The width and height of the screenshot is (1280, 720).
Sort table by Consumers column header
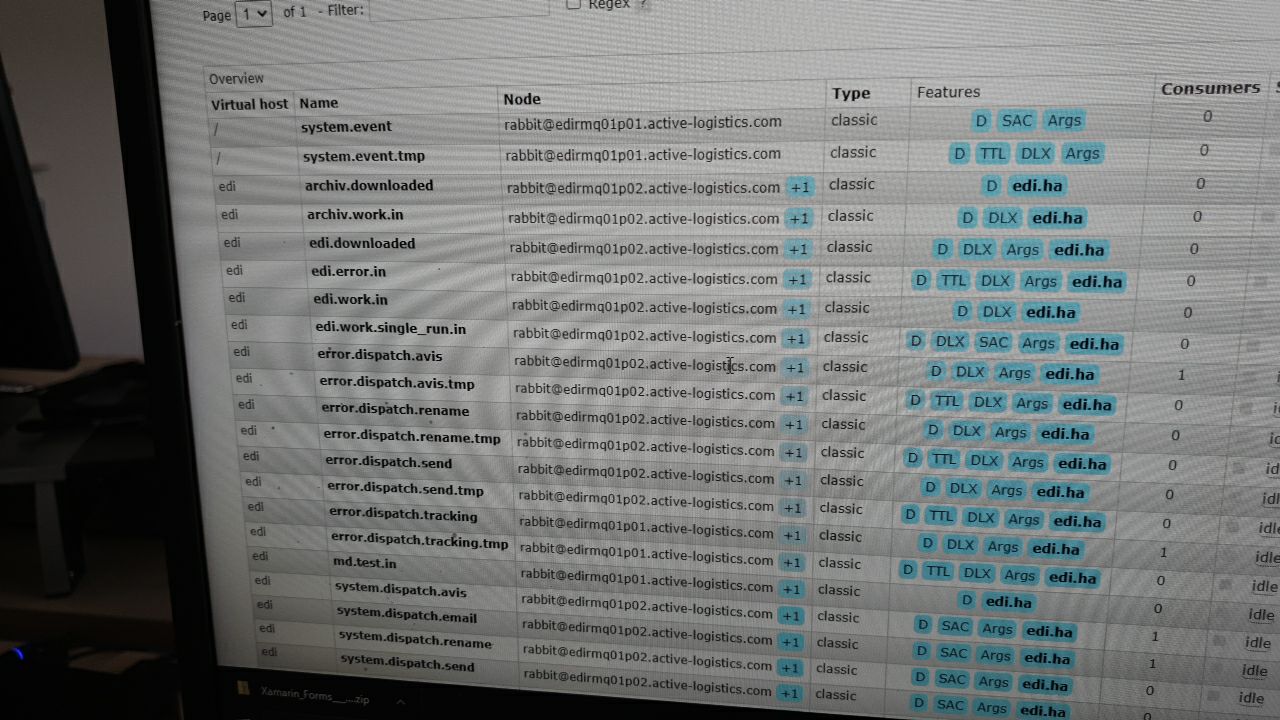(1210, 88)
